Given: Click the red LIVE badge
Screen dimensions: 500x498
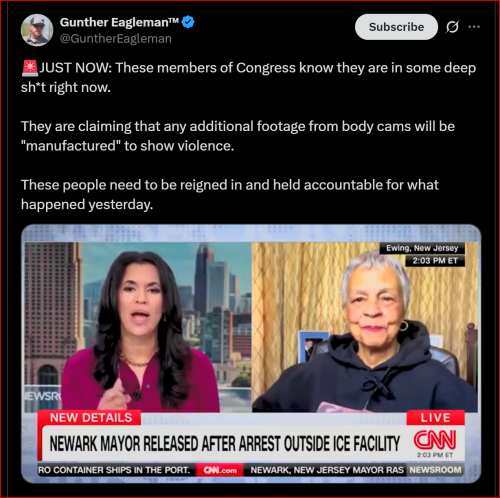Looking at the screenshot, I should (x=436, y=418).
